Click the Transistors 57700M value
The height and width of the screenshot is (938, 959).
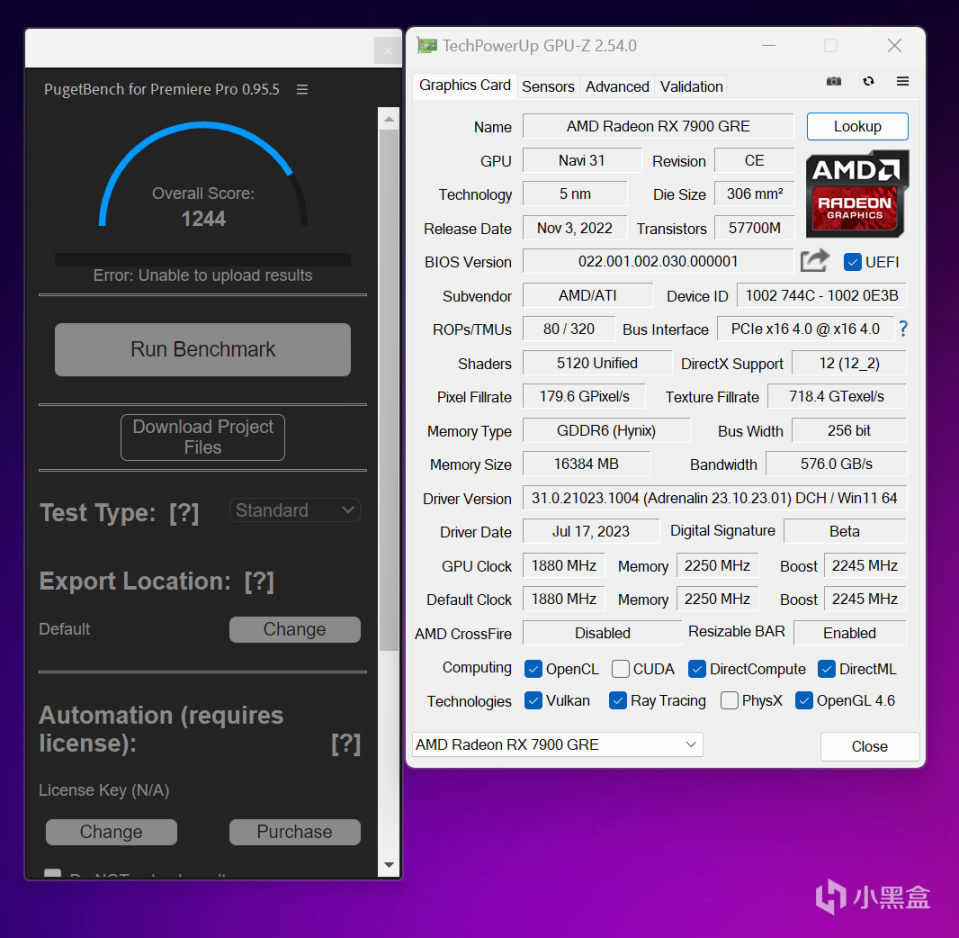754,228
